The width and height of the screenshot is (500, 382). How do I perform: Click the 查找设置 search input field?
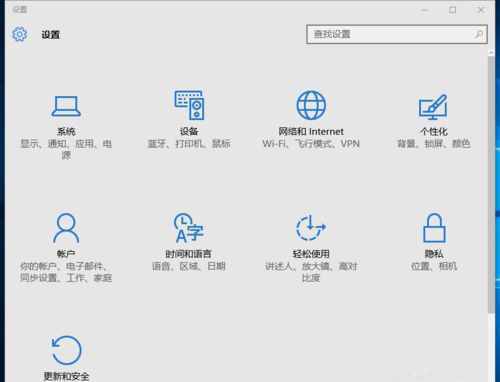coord(397,34)
